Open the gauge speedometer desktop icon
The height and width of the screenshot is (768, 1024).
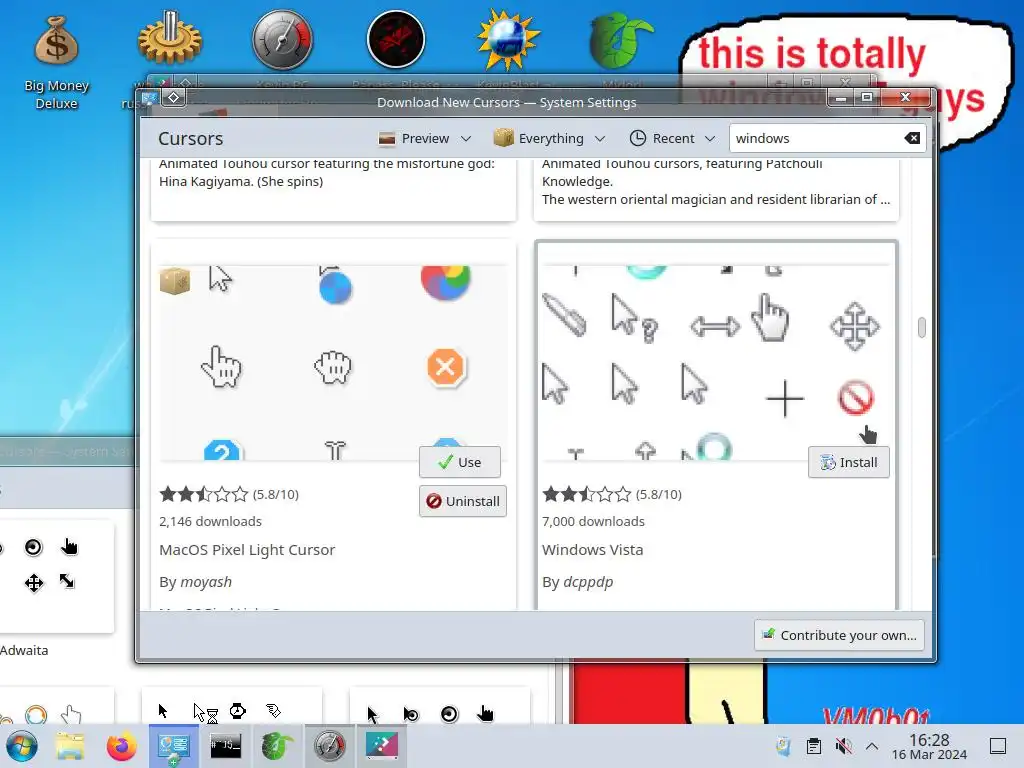(x=283, y=39)
